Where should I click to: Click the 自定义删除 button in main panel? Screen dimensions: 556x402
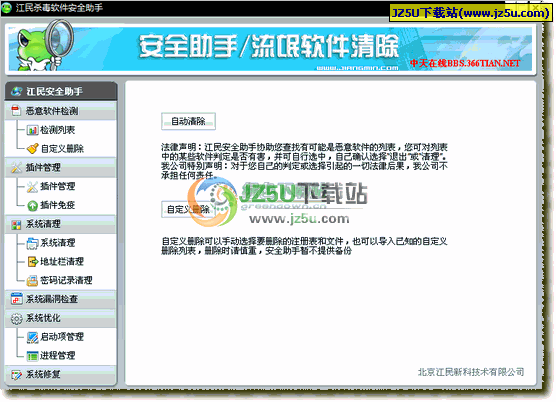coord(188,210)
